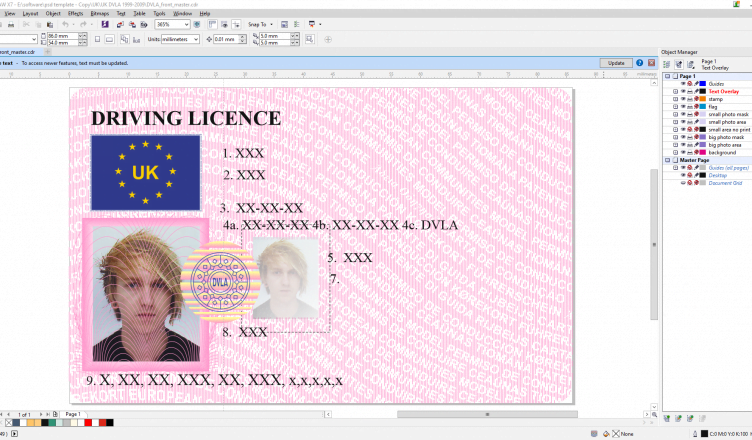The width and height of the screenshot is (752, 440).
Task: Click the help icon in the update bar
Action: (641, 63)
